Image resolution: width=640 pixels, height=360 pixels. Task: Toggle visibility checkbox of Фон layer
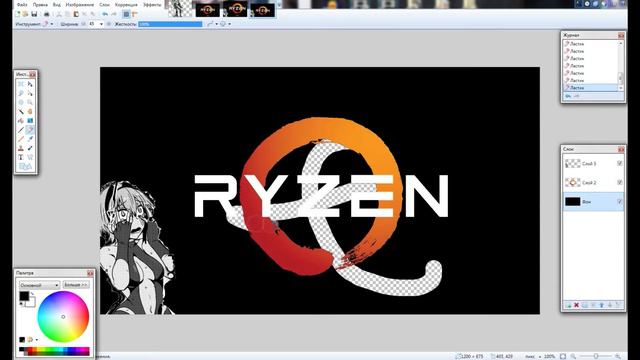[x=620, y=201]
